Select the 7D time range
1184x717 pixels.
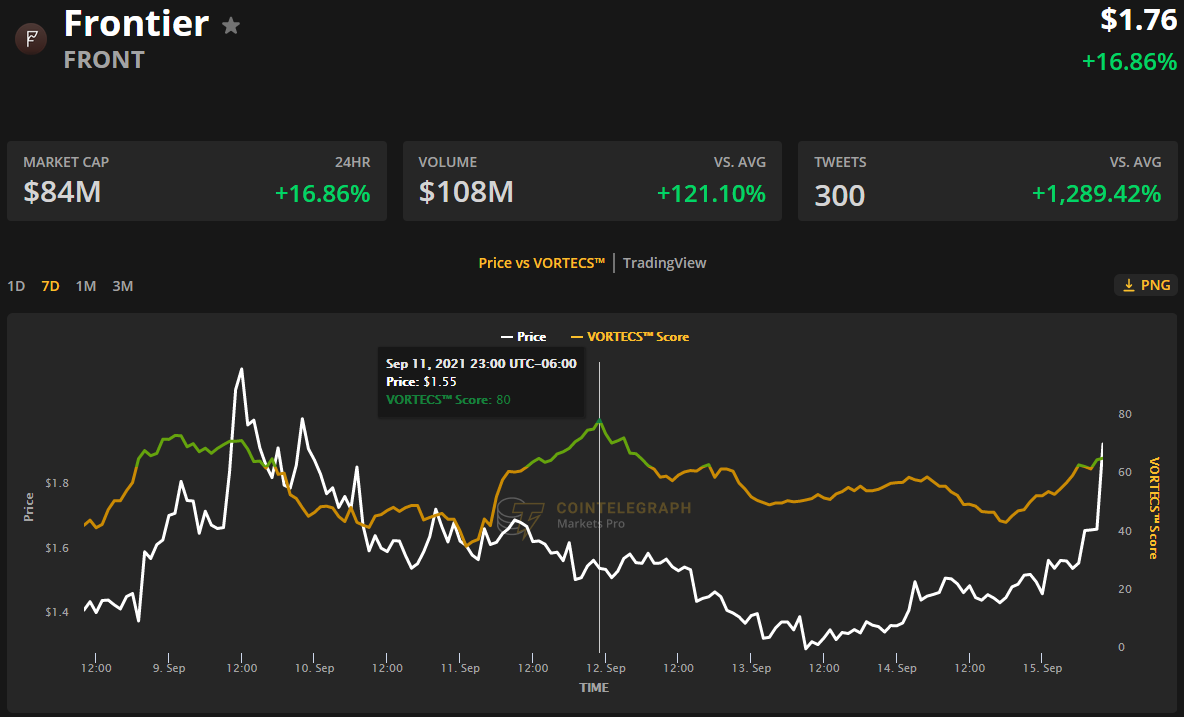tap(50, 286)
